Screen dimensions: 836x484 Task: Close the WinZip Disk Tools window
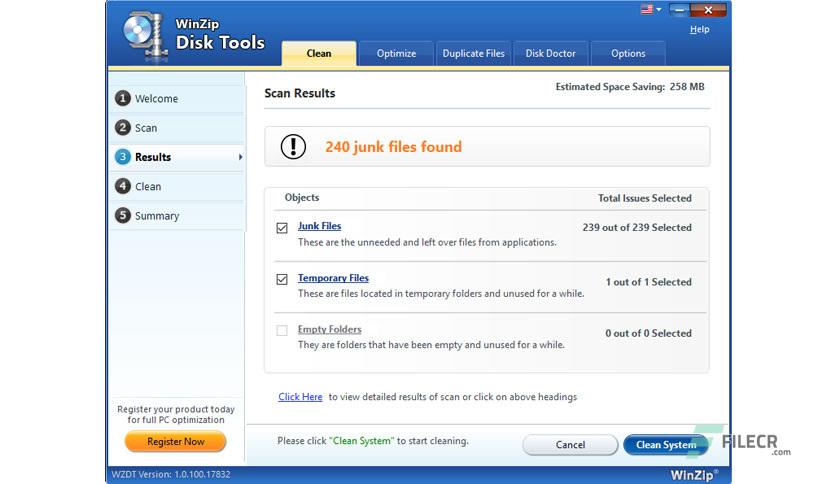(x=708, y=10)
